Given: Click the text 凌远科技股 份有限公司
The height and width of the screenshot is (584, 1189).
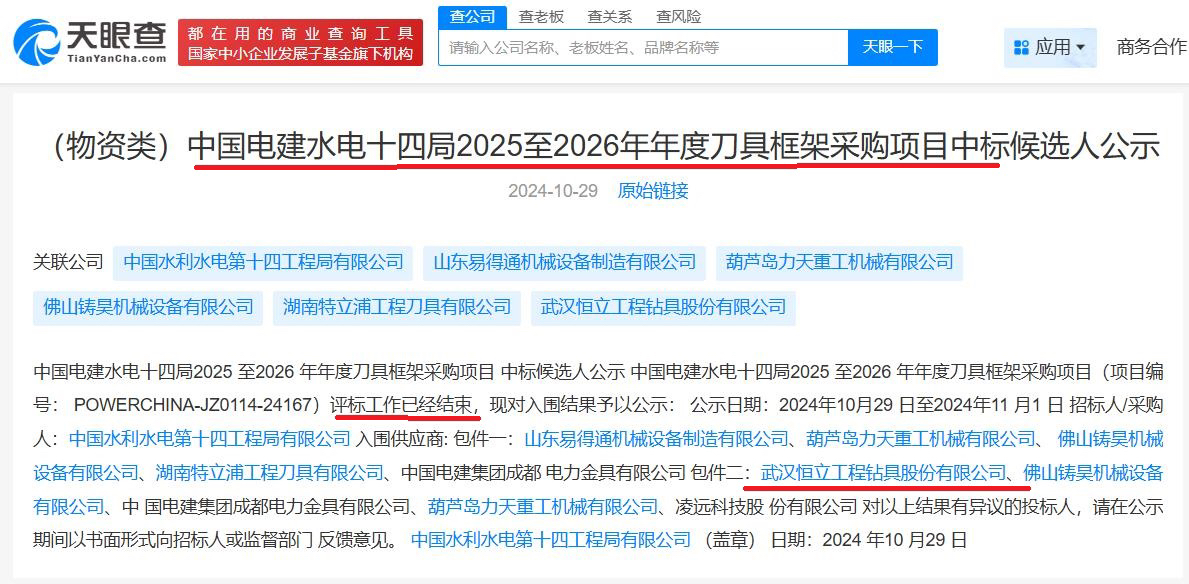Looking at the screenshot, I should [x=767, y=506].
